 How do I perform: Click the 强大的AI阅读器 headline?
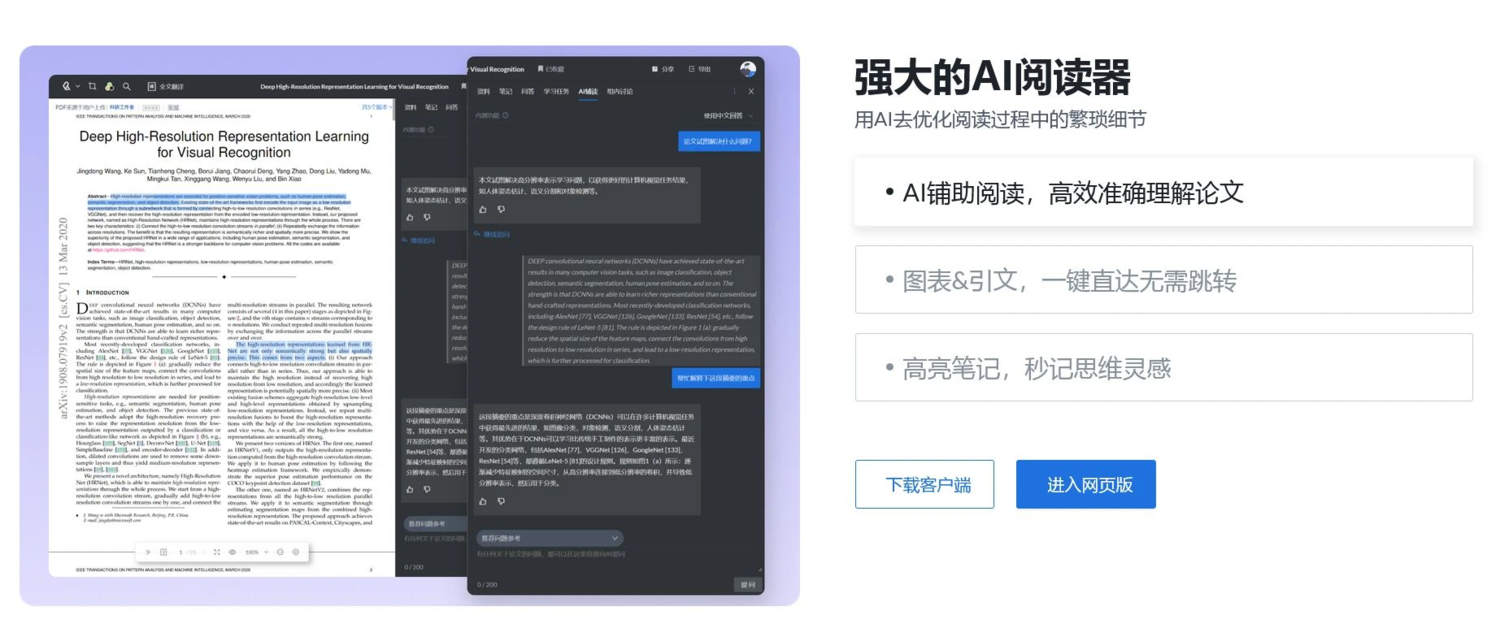[x=992, y=77]
